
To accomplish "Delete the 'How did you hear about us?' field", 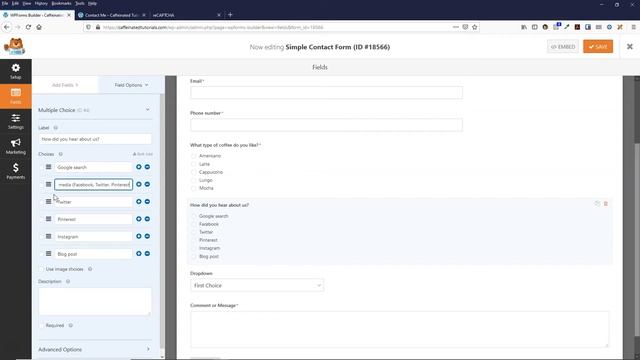I will coord(606,203).
